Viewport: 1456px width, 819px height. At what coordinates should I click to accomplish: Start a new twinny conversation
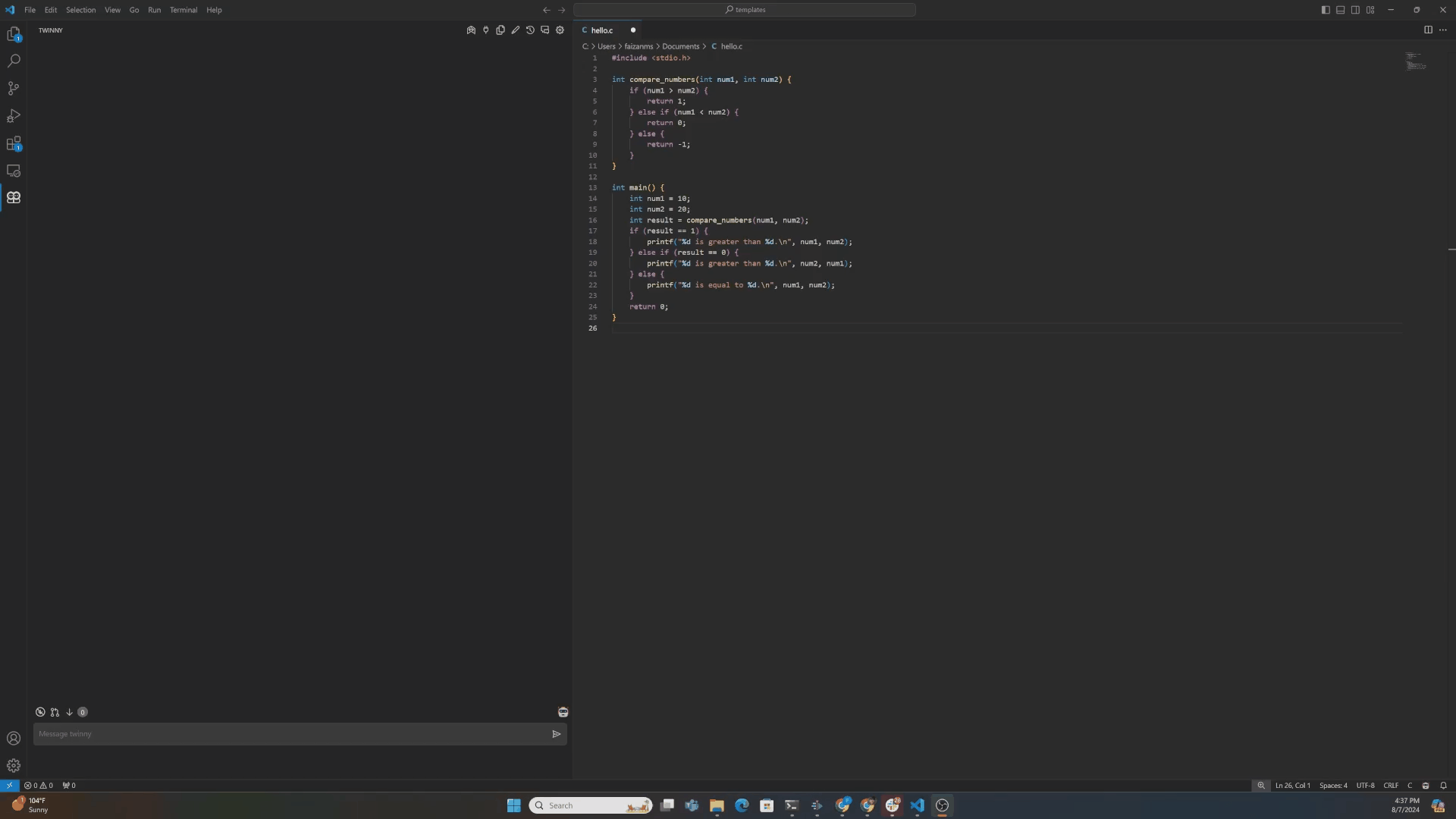[x=545, y=30]
